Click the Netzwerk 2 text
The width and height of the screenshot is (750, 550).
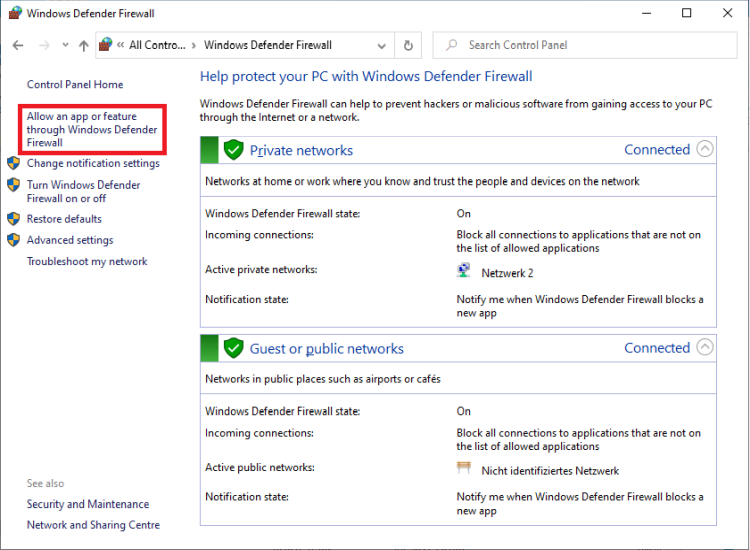pos(507,273)
